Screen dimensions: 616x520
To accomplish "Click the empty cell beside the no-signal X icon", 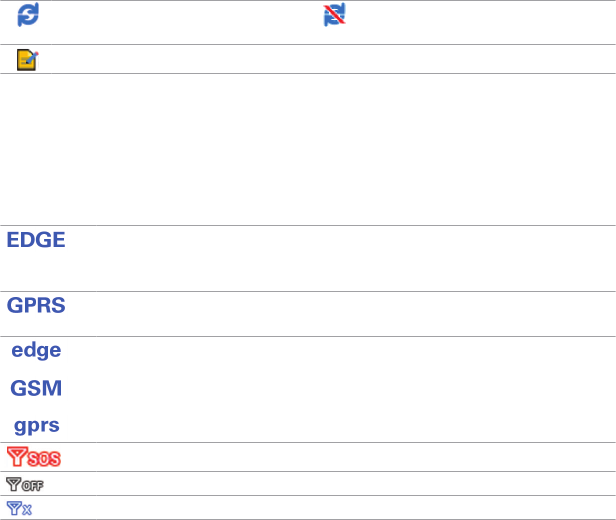I will (340, 508).
